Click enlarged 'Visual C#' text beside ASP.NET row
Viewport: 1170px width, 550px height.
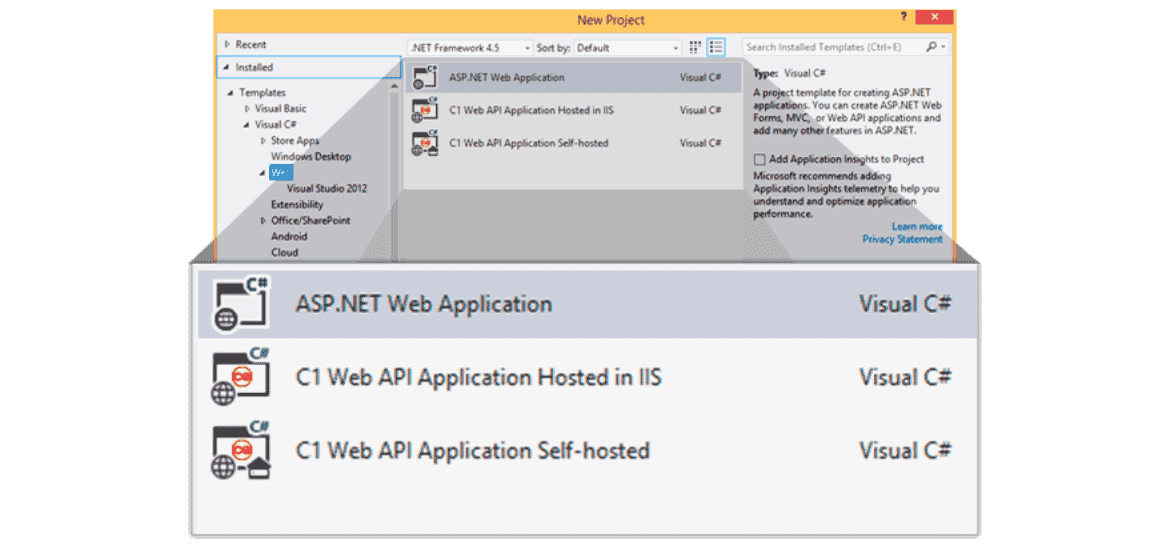[905, 304]
